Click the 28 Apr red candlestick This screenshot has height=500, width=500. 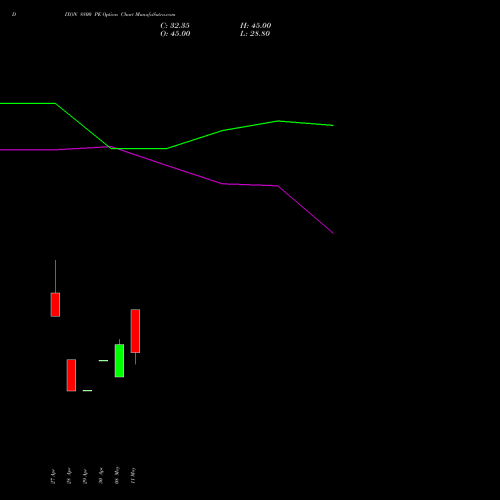[x=71, y=375]
